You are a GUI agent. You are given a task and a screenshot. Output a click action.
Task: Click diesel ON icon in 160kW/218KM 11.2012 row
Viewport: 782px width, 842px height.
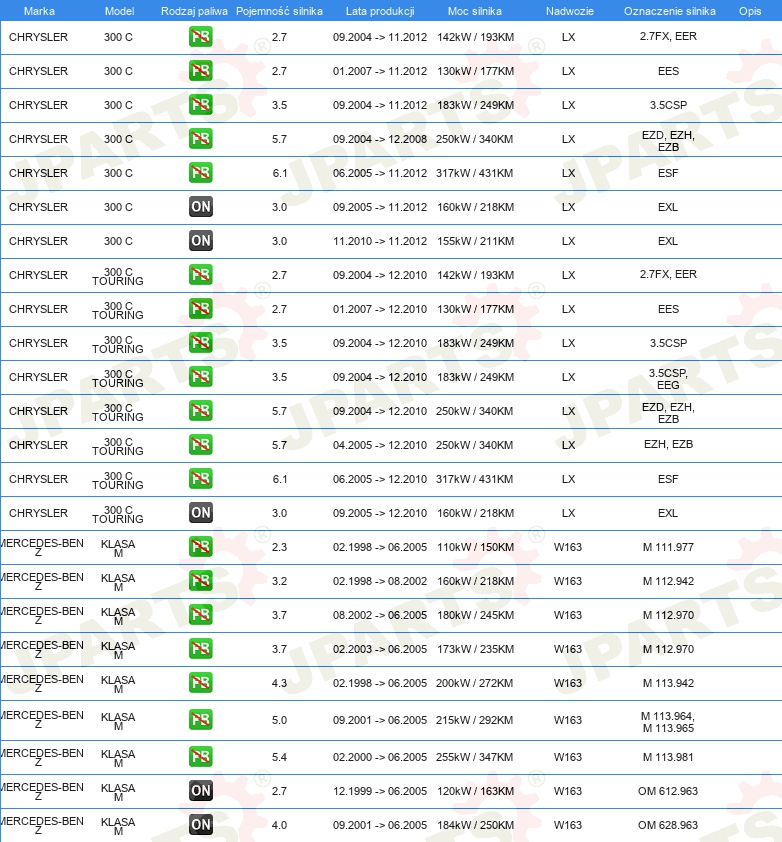coord(200,207)
